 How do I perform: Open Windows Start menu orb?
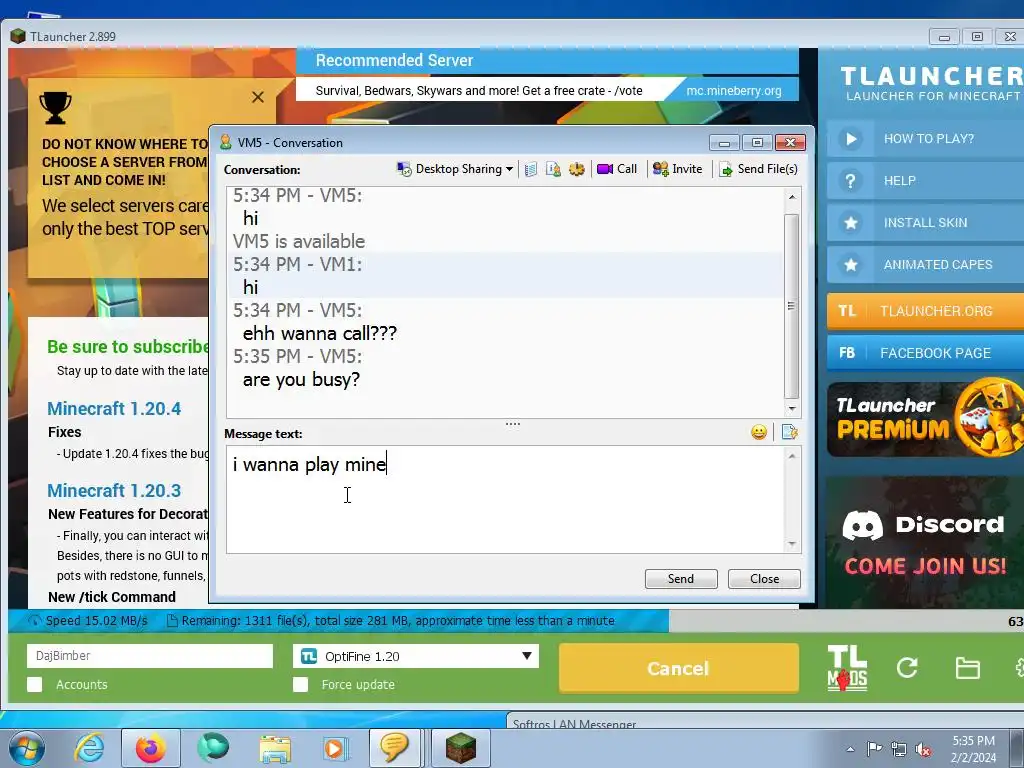point(27,748)
